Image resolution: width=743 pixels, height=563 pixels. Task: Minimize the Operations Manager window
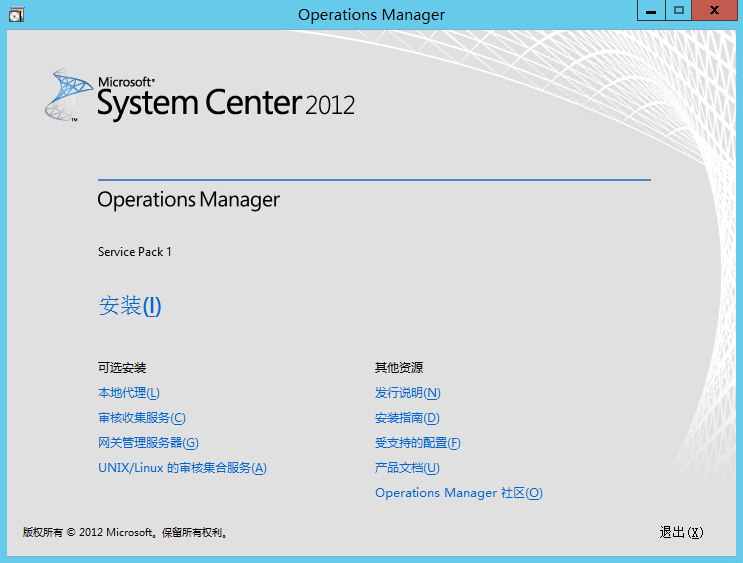651,10
